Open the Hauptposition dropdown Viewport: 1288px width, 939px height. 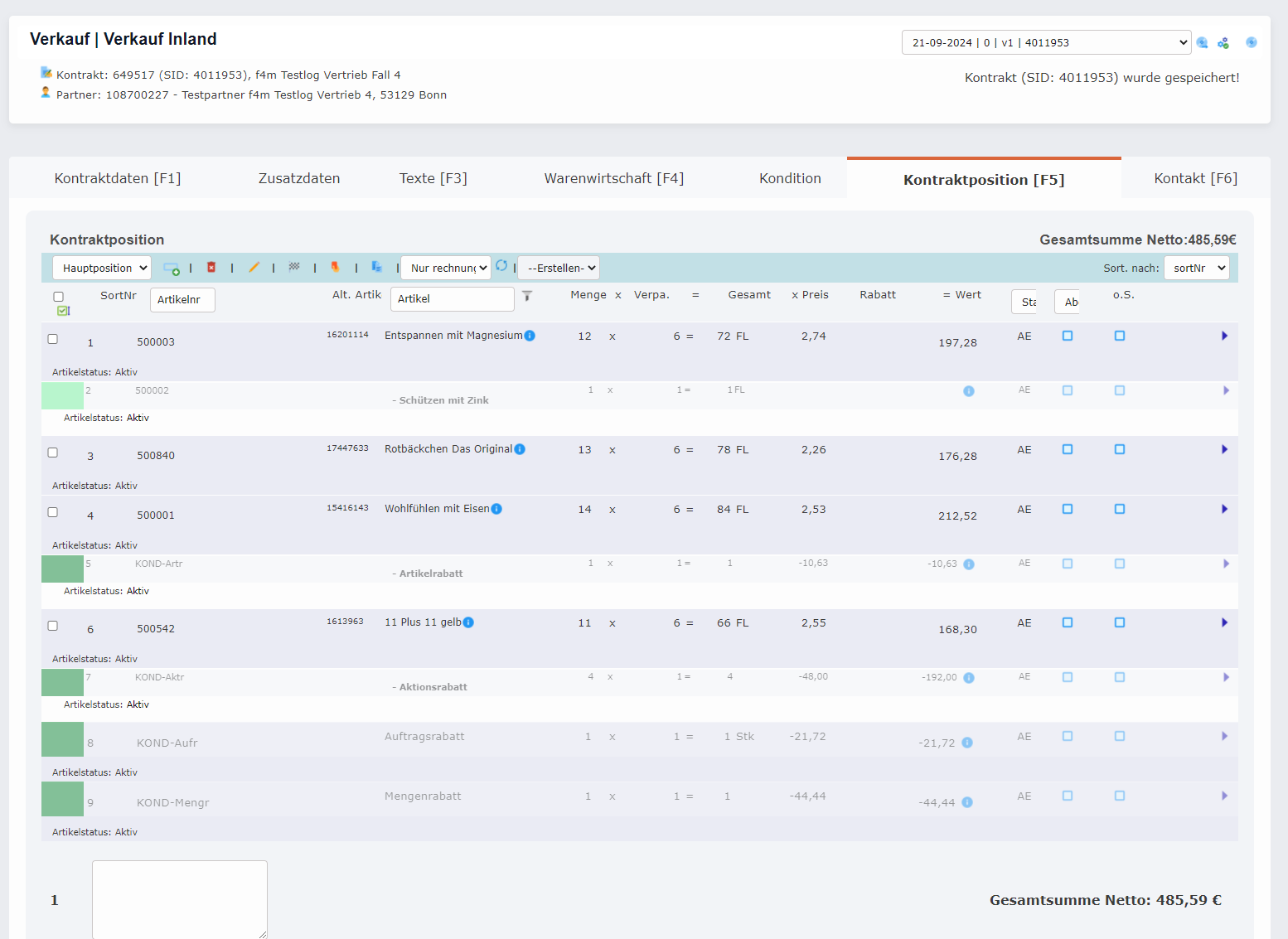(102, 268)
